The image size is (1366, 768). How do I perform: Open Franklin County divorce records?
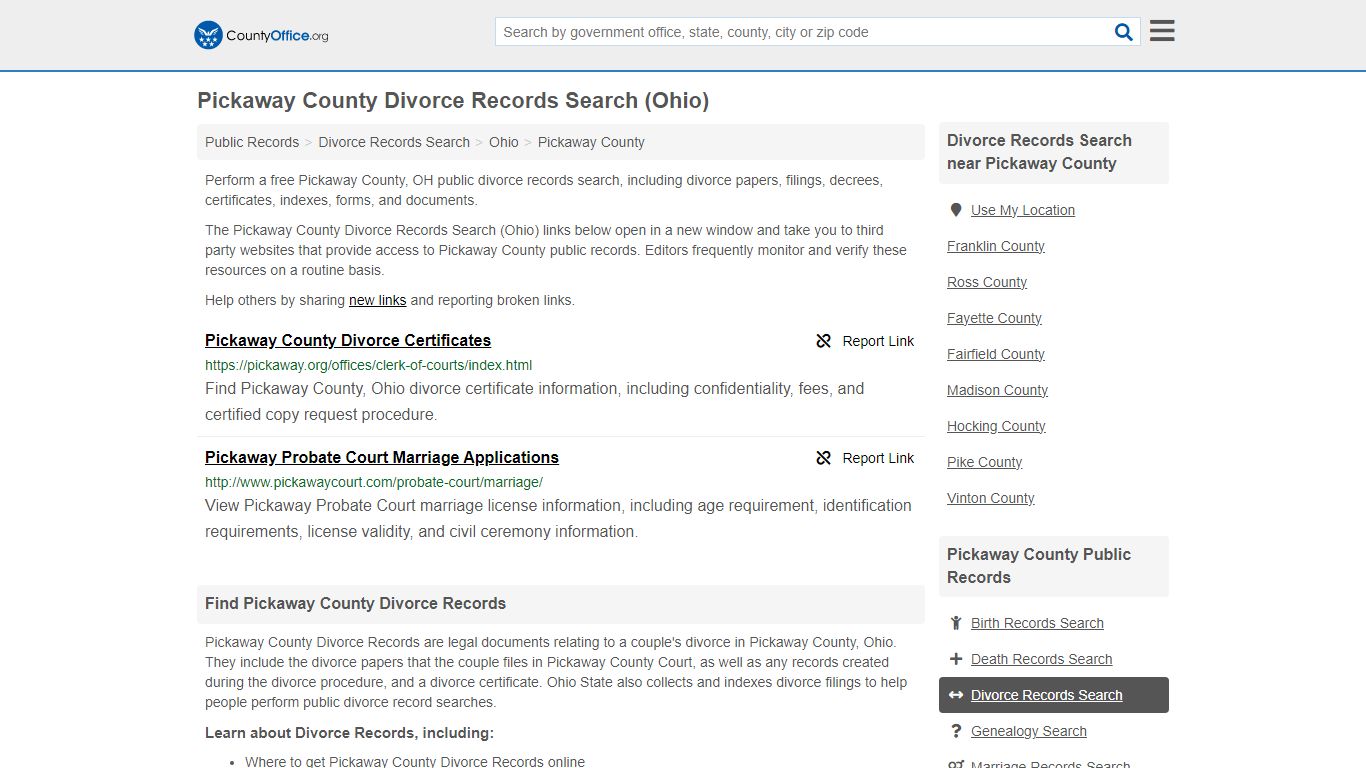coord(996,246)
